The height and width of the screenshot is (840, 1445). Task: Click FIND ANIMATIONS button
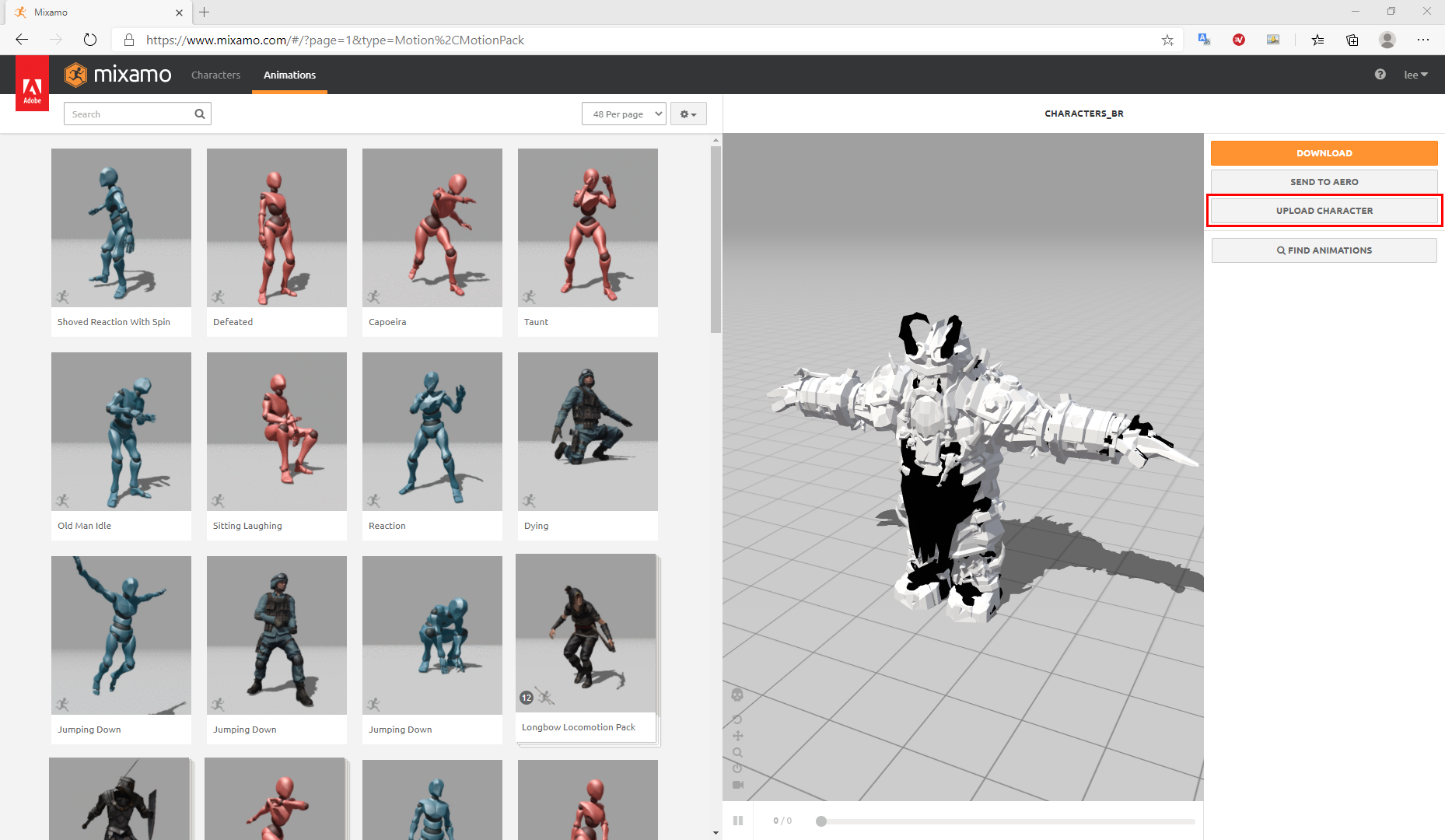pyautogui.click(x=1324, y=250)
